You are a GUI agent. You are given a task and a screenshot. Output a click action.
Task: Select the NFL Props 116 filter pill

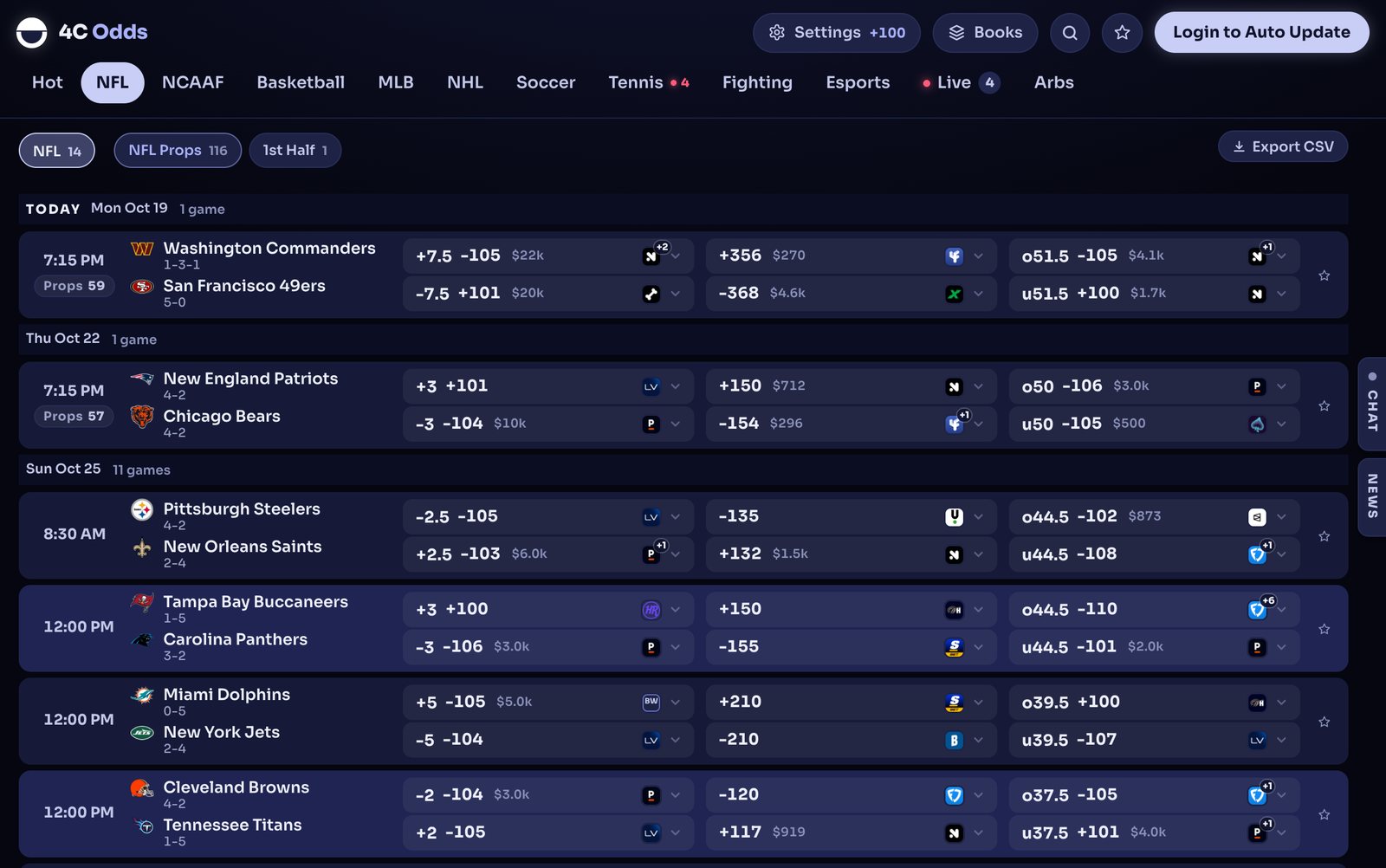(178, 151)
